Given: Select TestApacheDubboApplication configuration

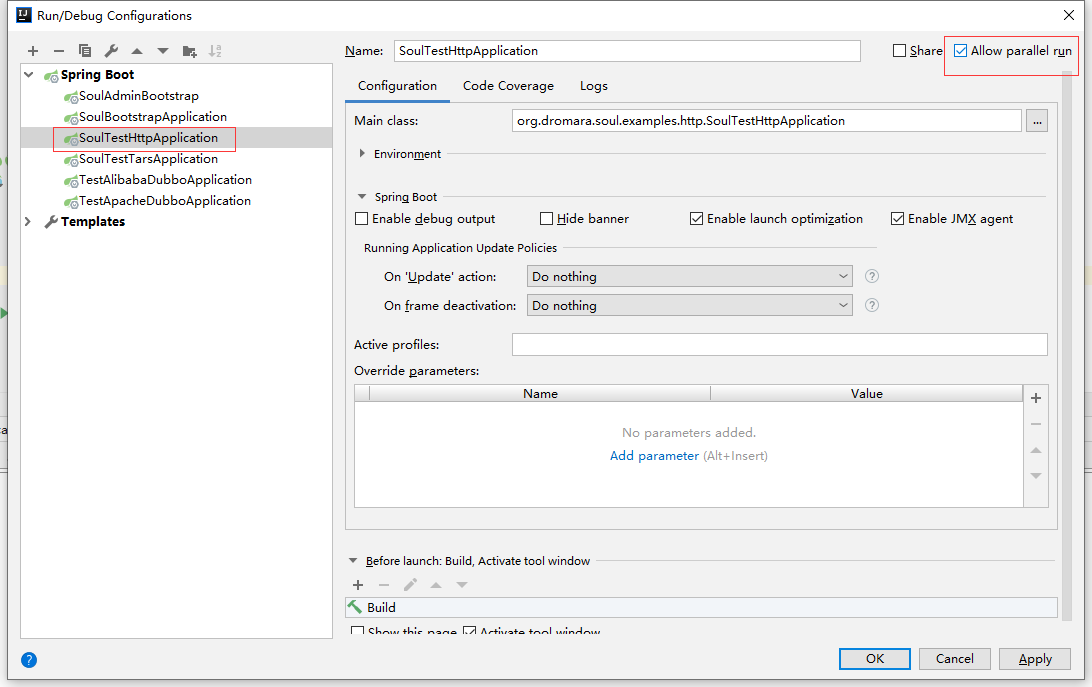Looking at the screenshot, I should point(164,201).
